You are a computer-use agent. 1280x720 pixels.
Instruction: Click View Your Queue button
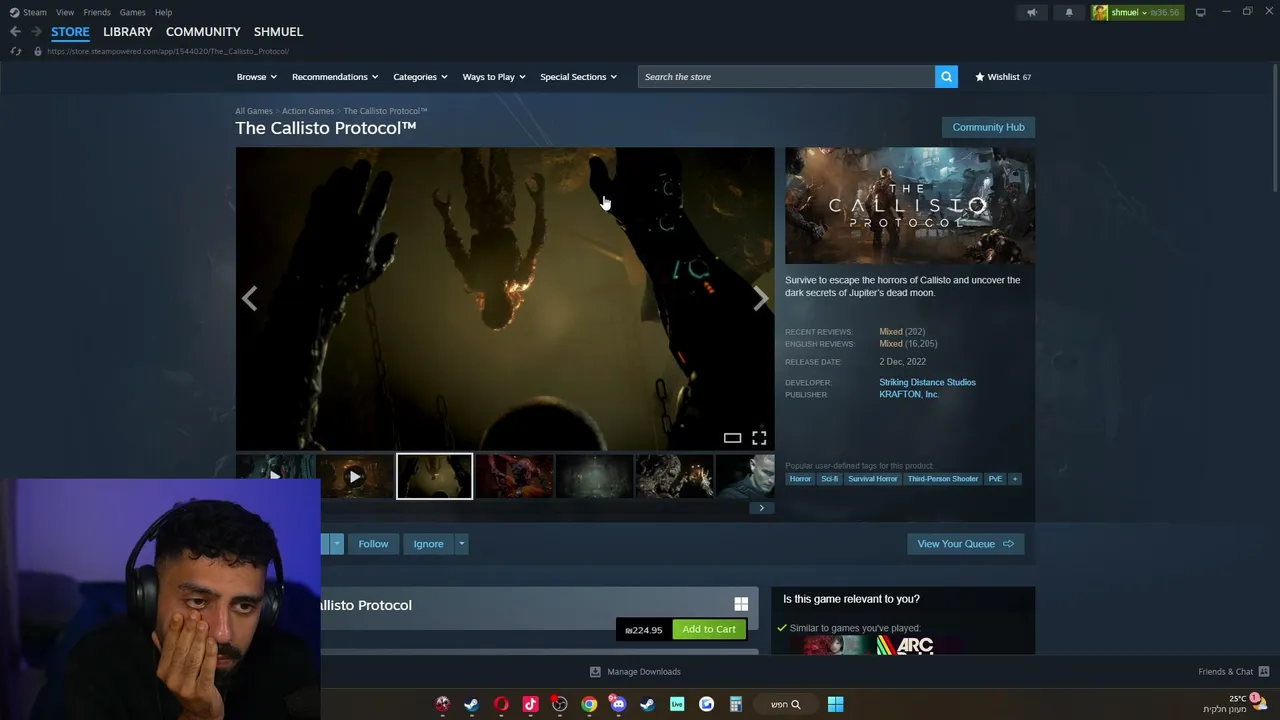(x=965, y=544)
